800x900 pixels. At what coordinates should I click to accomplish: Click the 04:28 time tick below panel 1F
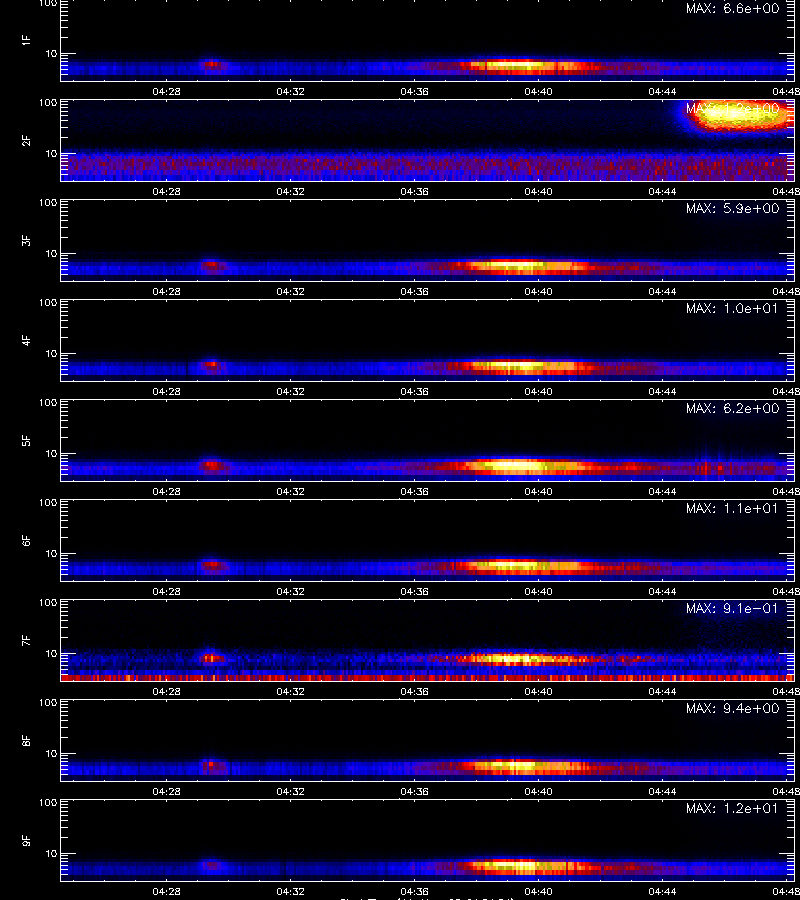tap(166, 92)
